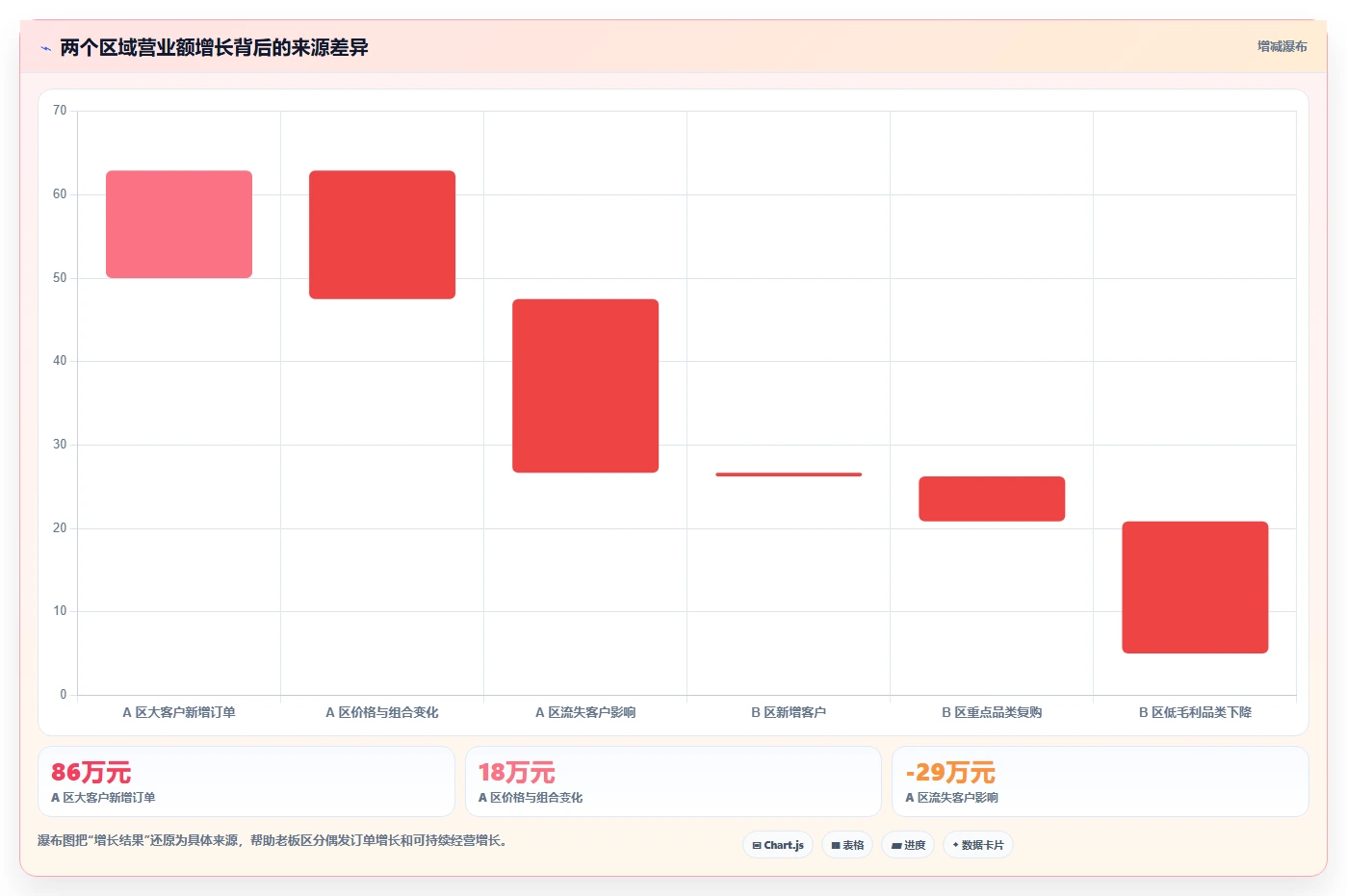Click the thin B区新增客户 bar

coord(789,474)
